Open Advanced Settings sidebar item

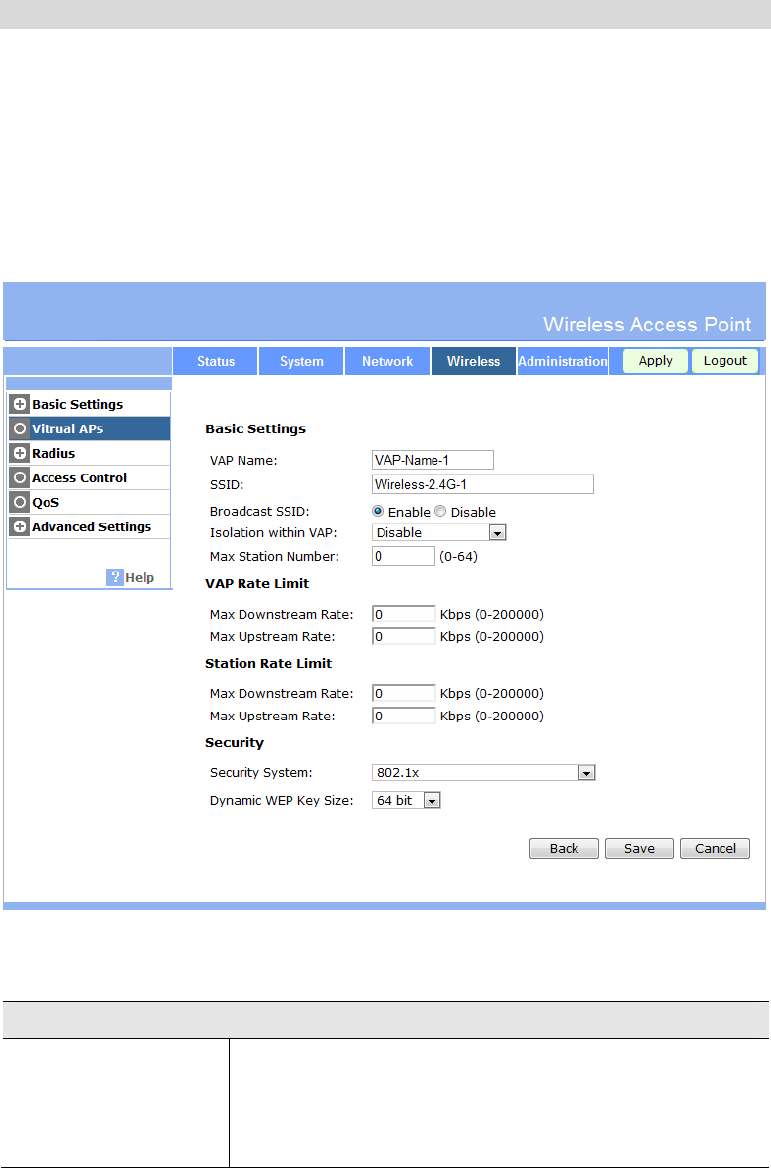click(x=89, y=527)
